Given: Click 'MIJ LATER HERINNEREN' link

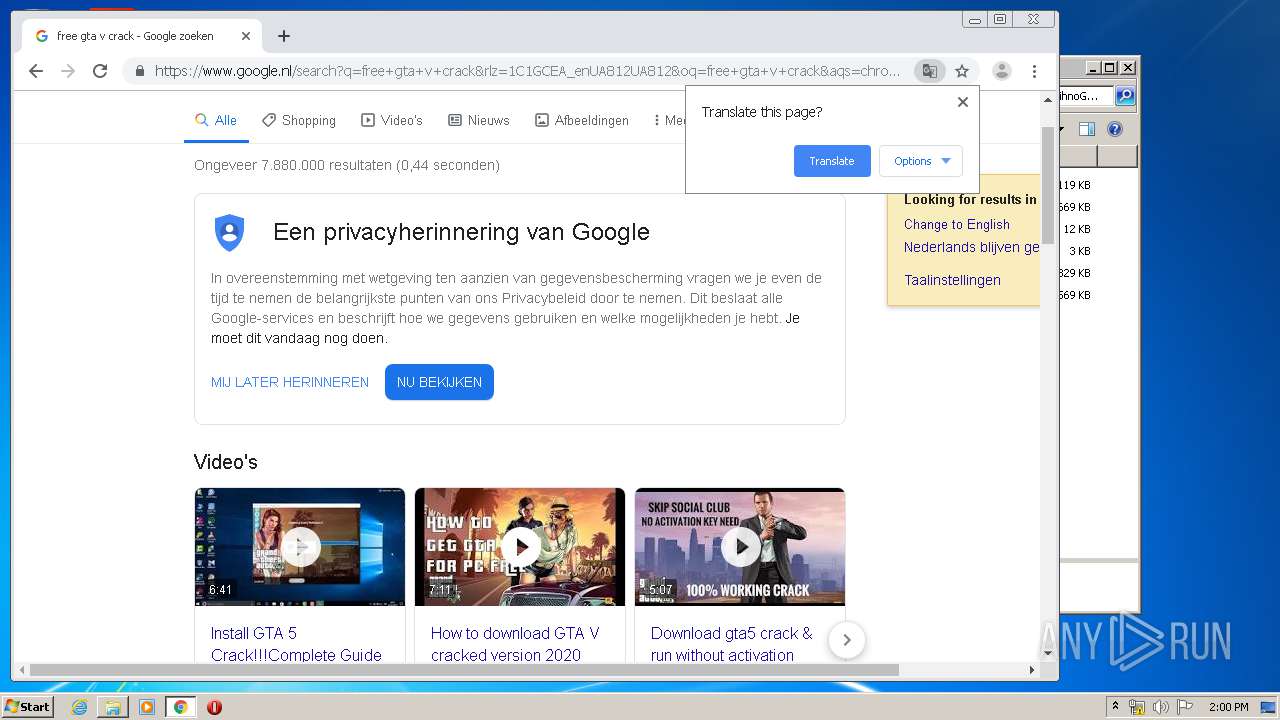Looking at the screenshot, I should click(290, 382).
